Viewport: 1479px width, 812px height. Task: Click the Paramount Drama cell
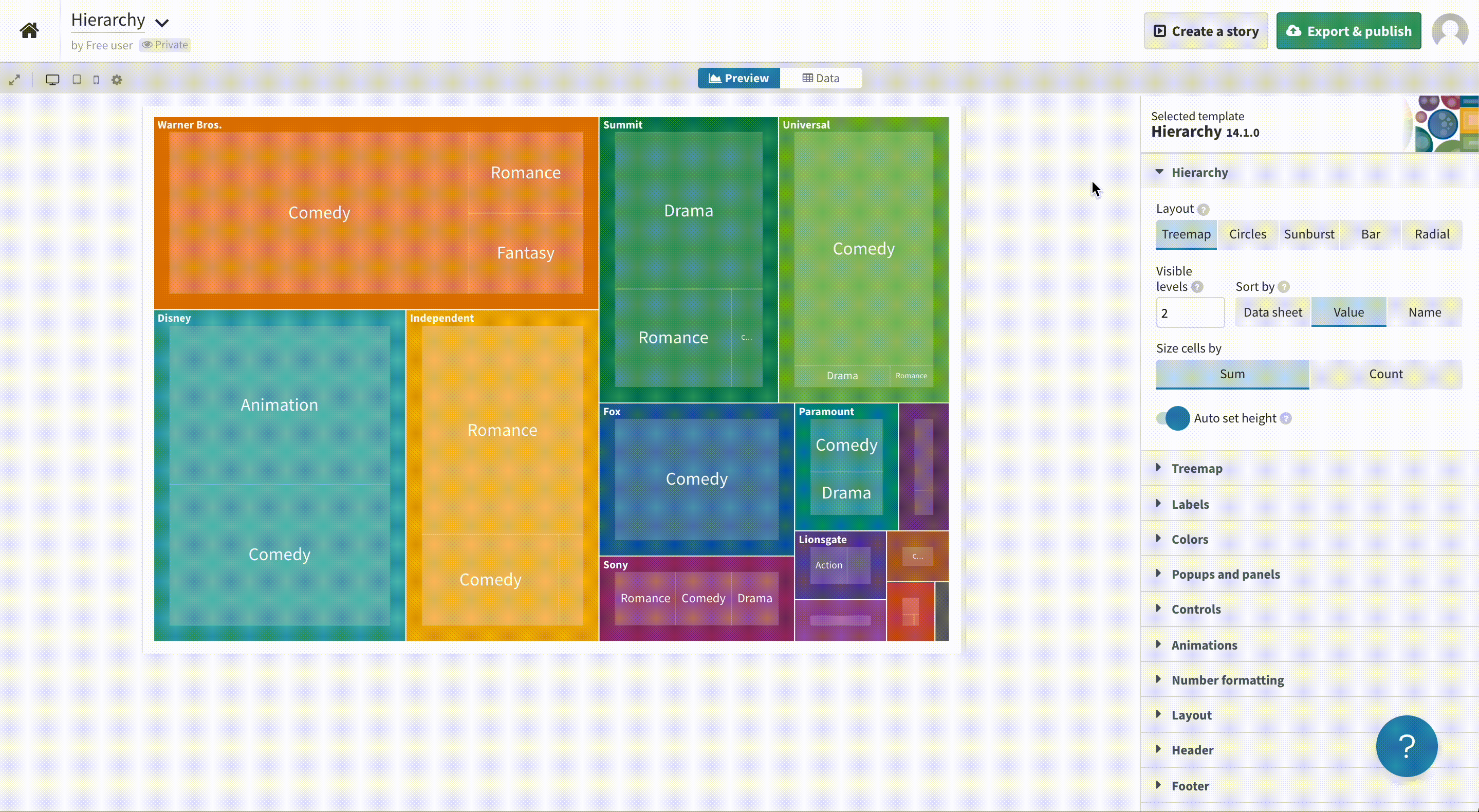click(x=846, y=493)
